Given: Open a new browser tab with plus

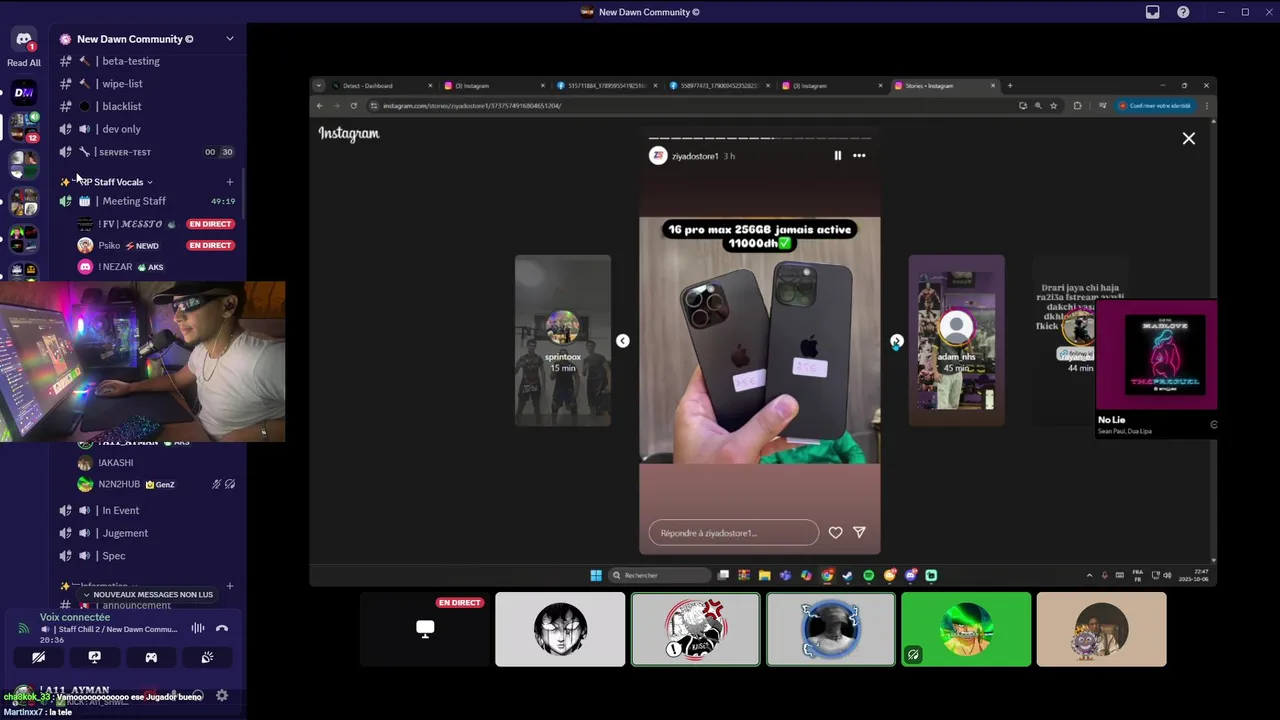Looking at the screenshot, I should point(1010,85).
